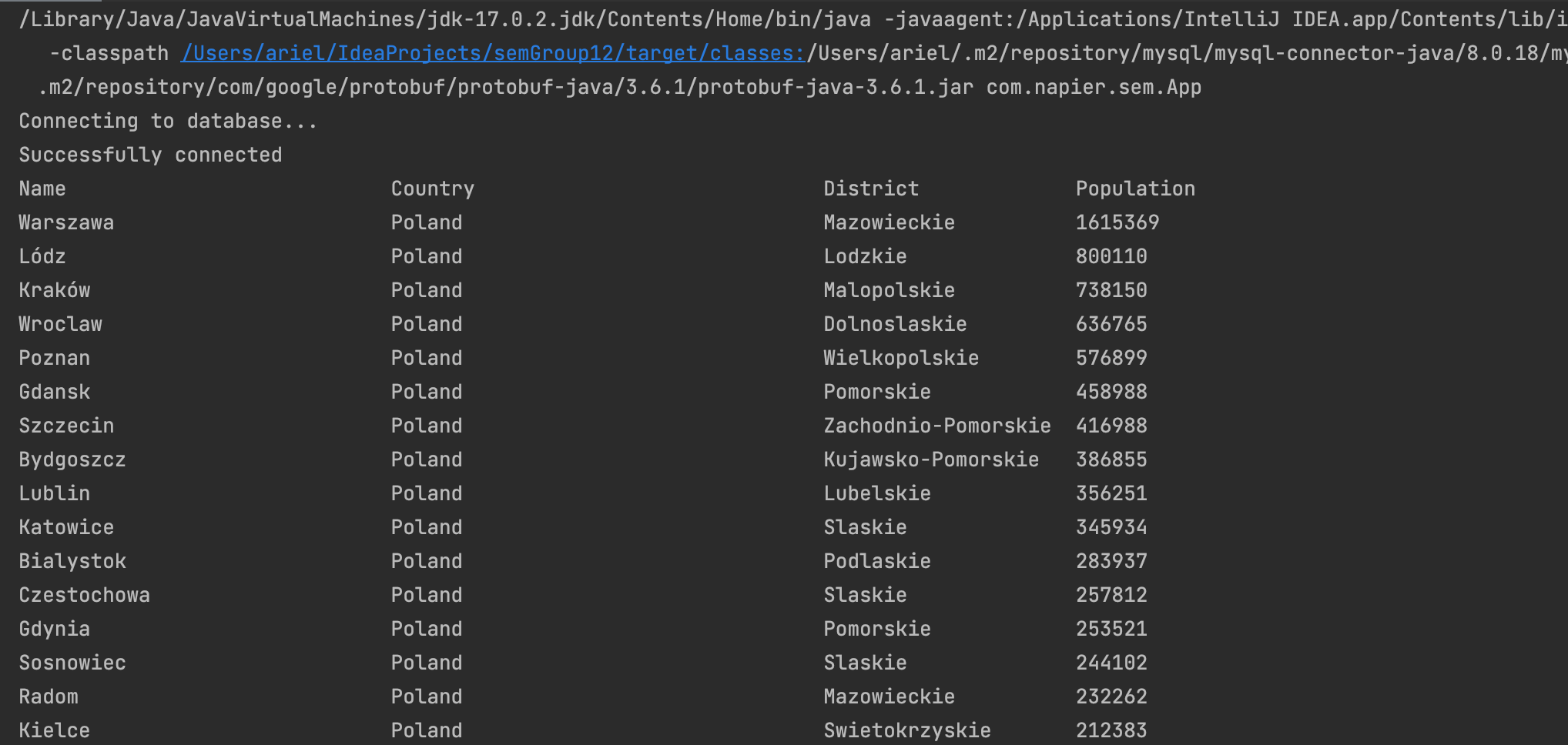Select the city name 'Gdynia'

[55, 629]
